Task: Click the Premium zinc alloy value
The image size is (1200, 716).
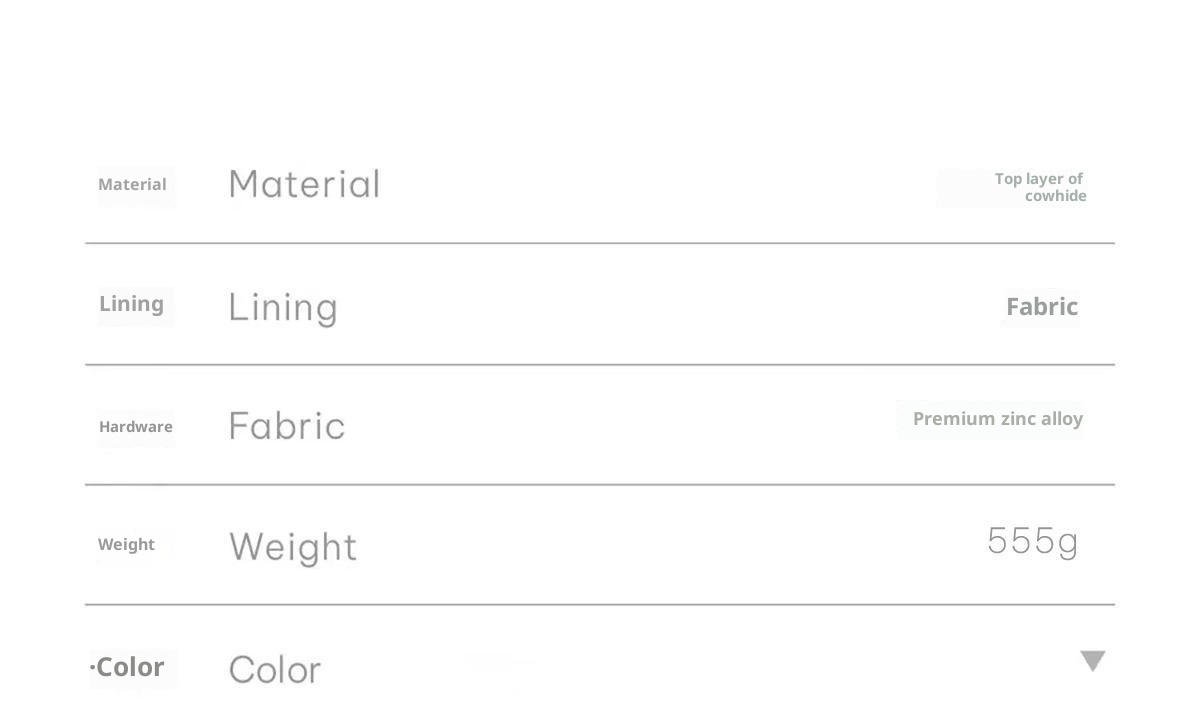Action: click(x=997, y=419)
